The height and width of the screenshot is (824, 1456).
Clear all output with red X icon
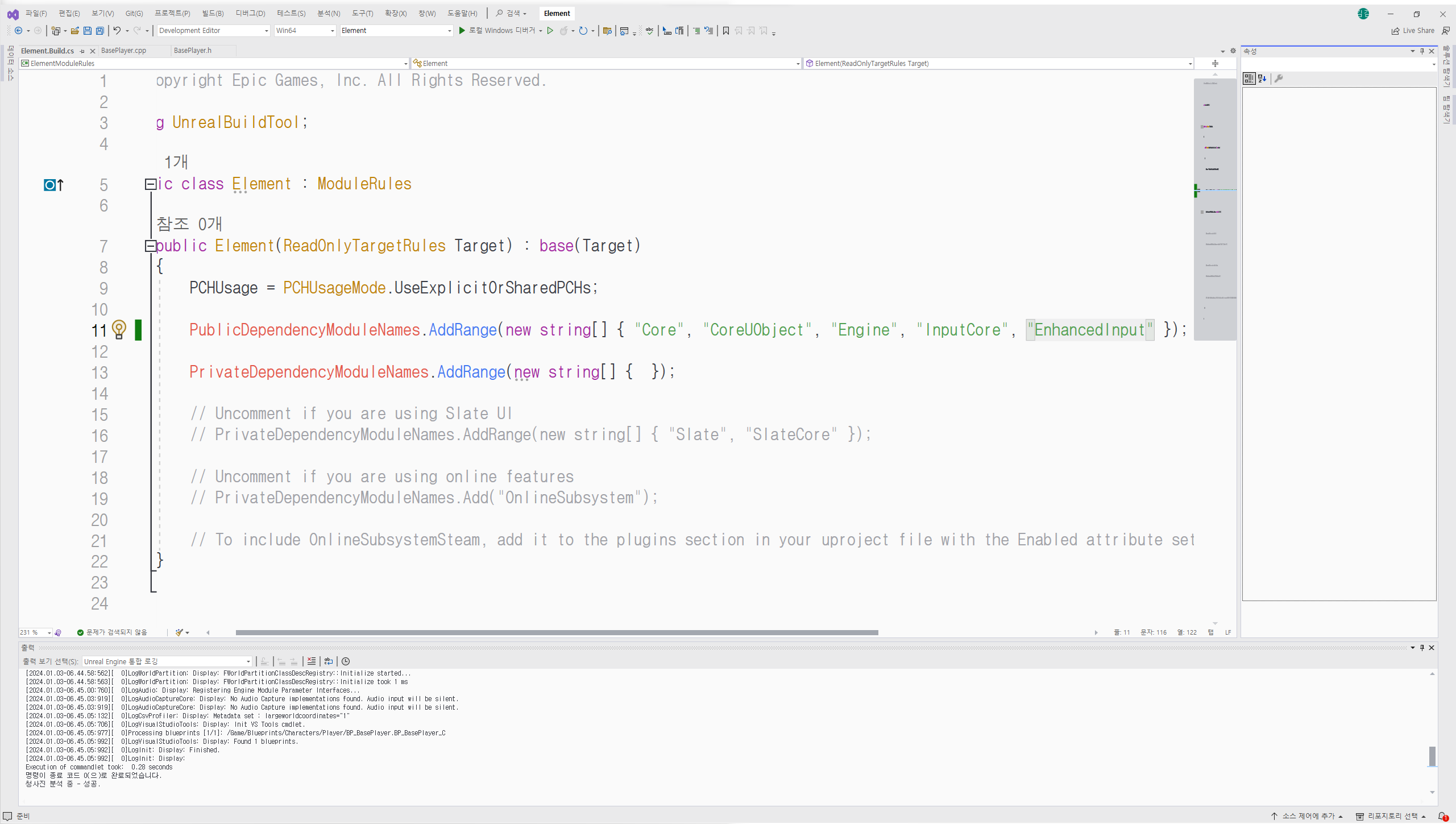(x=312, y=661)
